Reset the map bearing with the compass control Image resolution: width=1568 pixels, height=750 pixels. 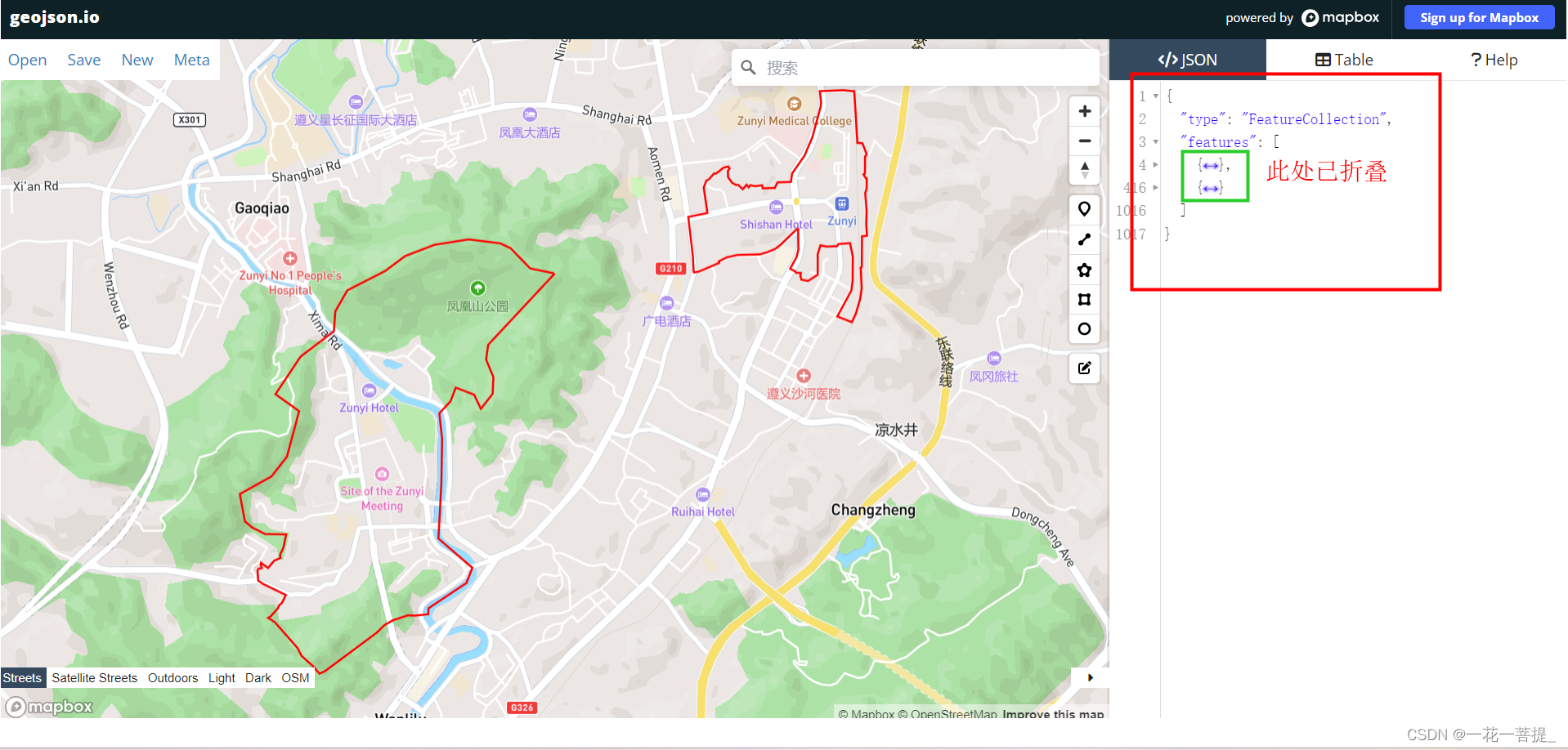(x=1084, y=169)
